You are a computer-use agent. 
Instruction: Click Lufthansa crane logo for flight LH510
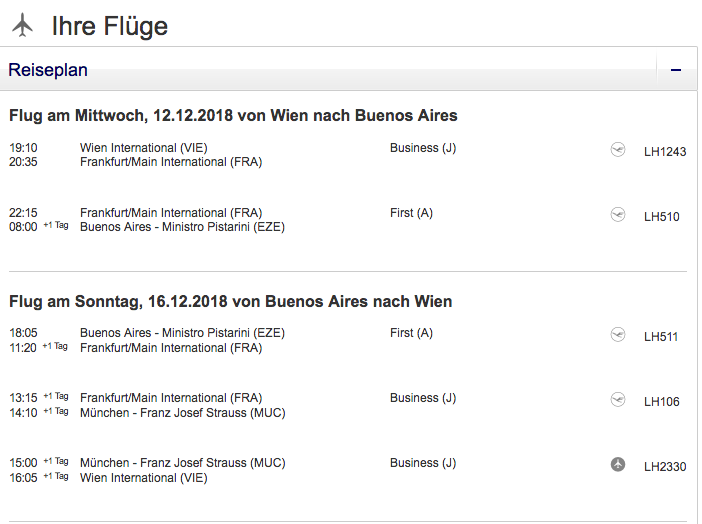click(x=618, y=215)
